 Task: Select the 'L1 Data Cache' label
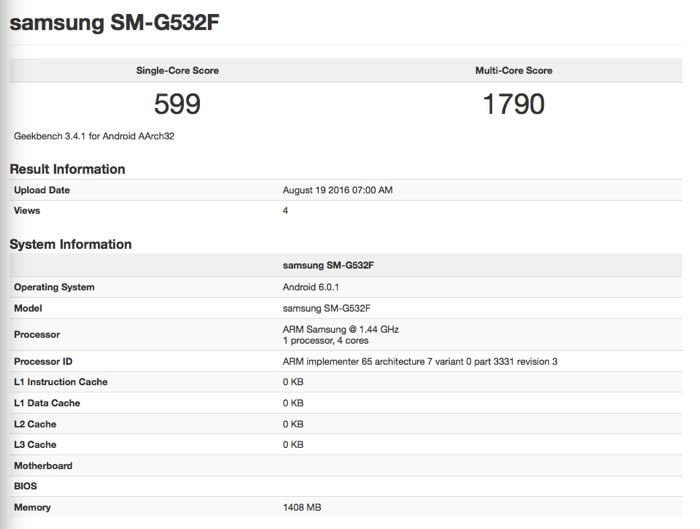tap(47, 403)
